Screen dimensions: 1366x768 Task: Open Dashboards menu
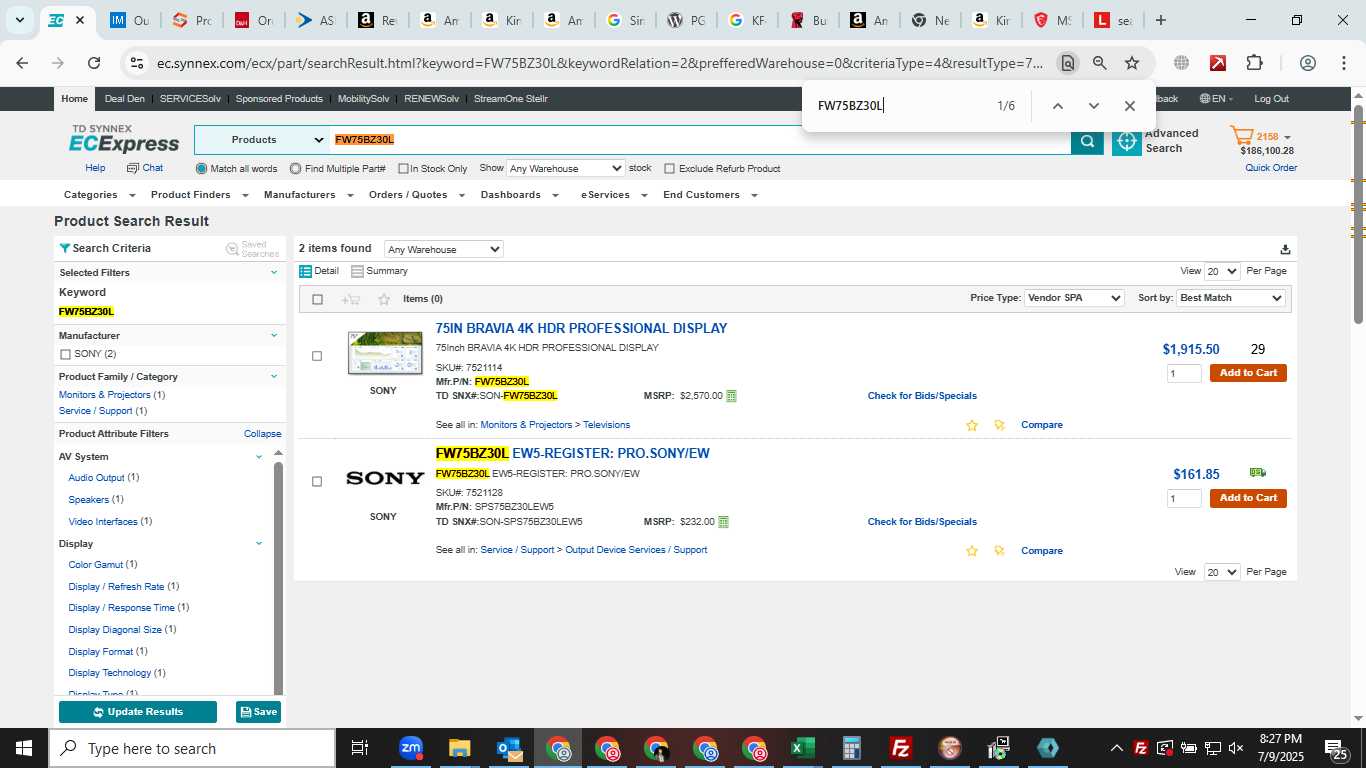point(519,195)
